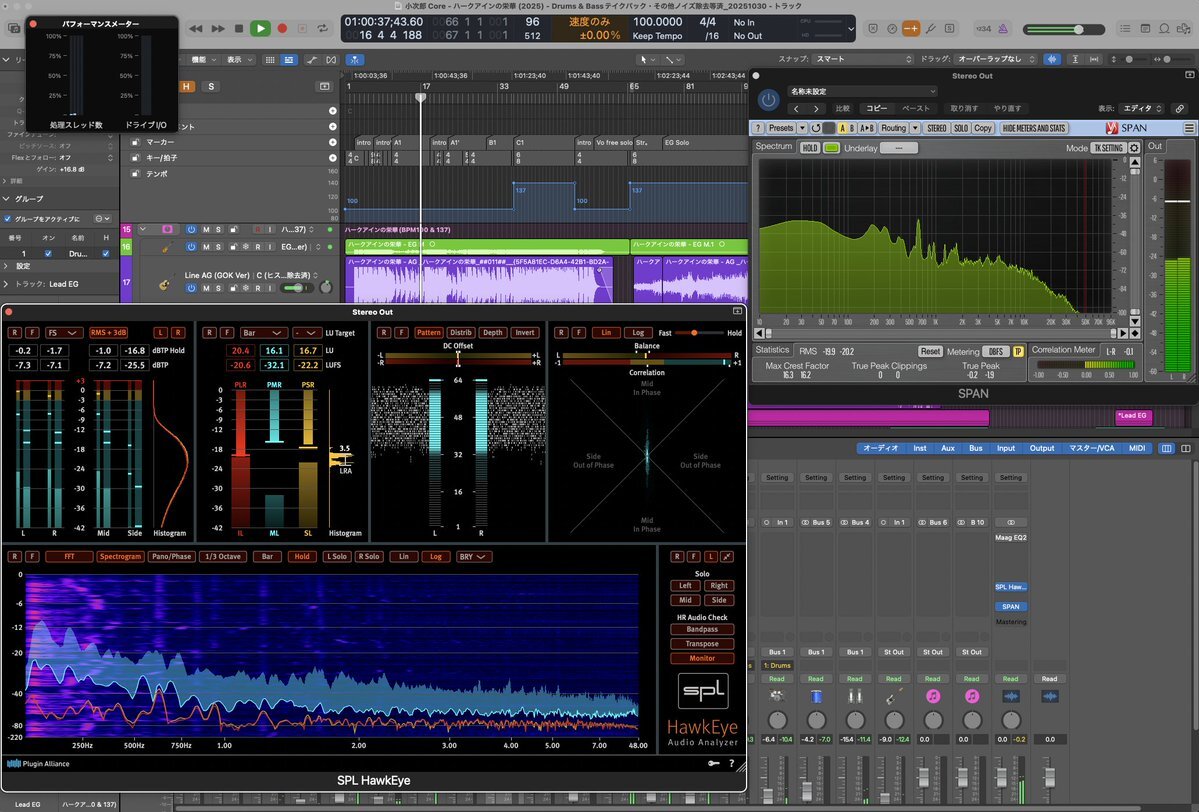Click the plugin link chain icon
This screenshot has height=812, width=1199.
click(x=1181, y=108)
